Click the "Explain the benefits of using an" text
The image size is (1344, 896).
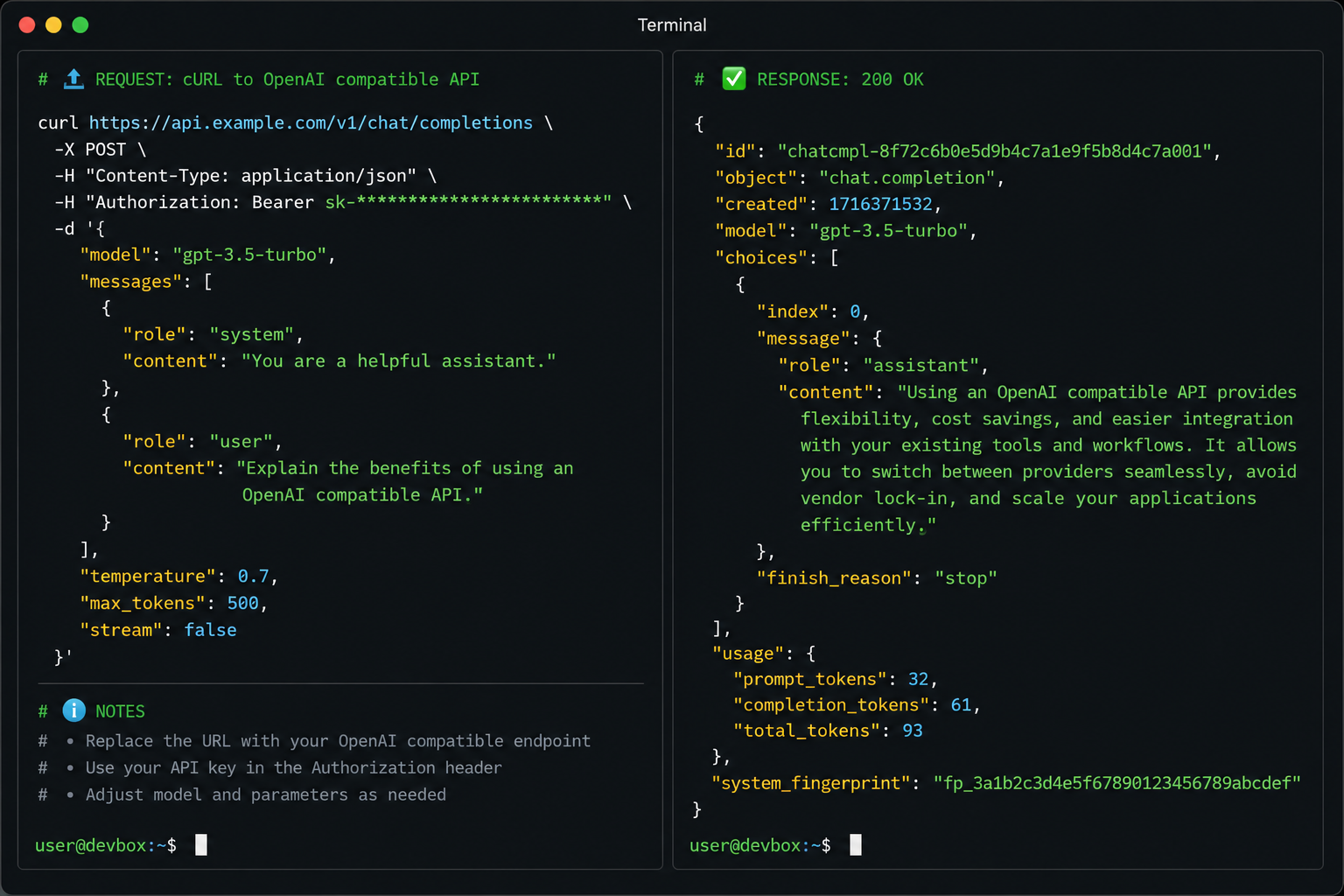click(x=405, y=468)
